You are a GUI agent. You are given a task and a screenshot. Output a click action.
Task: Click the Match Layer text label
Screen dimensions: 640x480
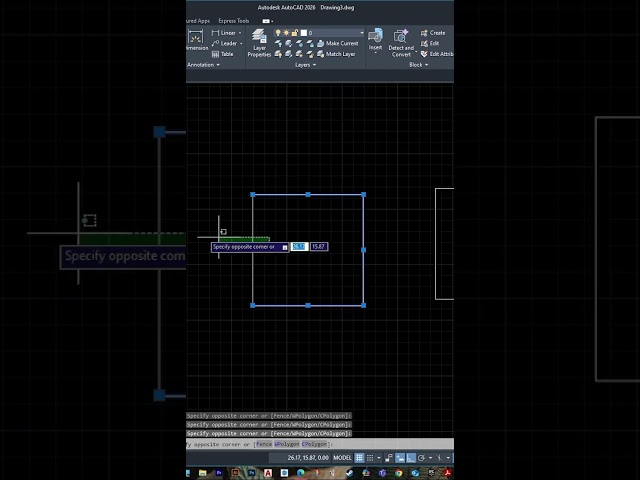[340, 54]
